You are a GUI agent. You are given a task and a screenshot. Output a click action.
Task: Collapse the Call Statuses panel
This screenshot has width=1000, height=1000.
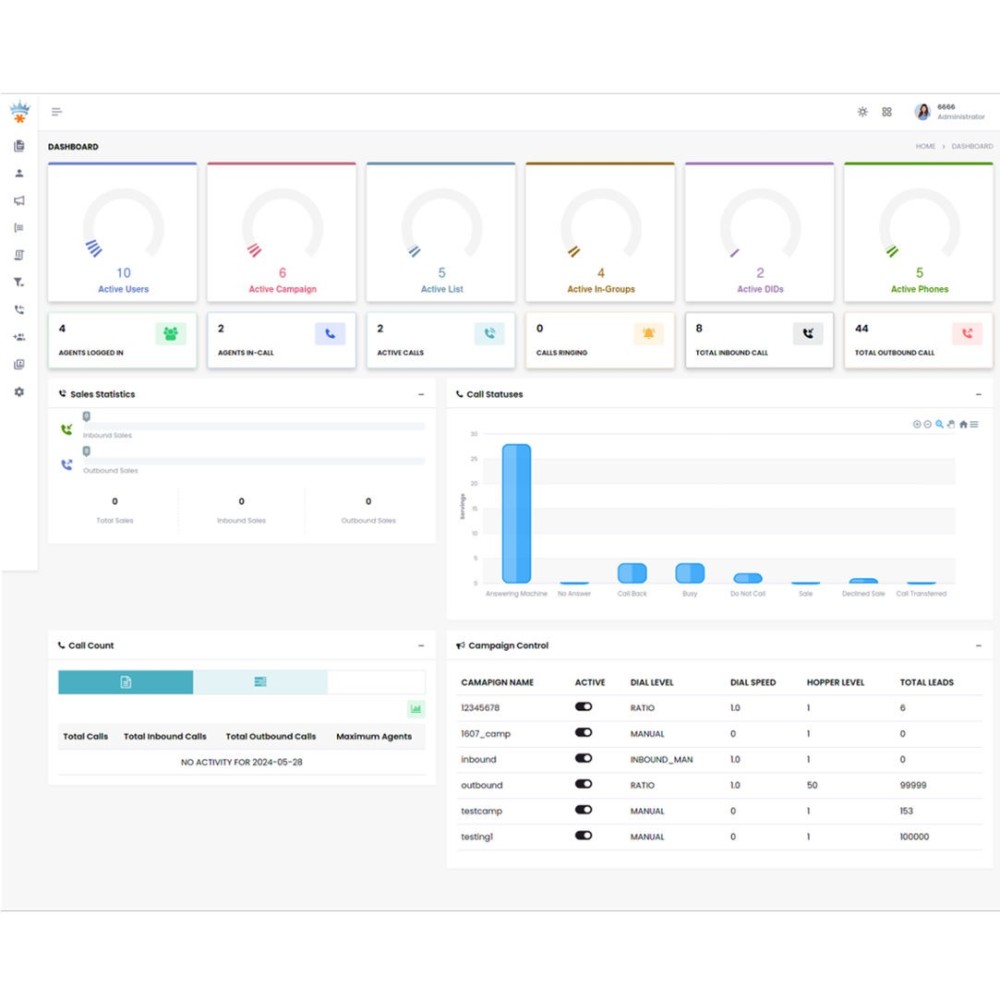pyautogui.click(x=978, y=395)
